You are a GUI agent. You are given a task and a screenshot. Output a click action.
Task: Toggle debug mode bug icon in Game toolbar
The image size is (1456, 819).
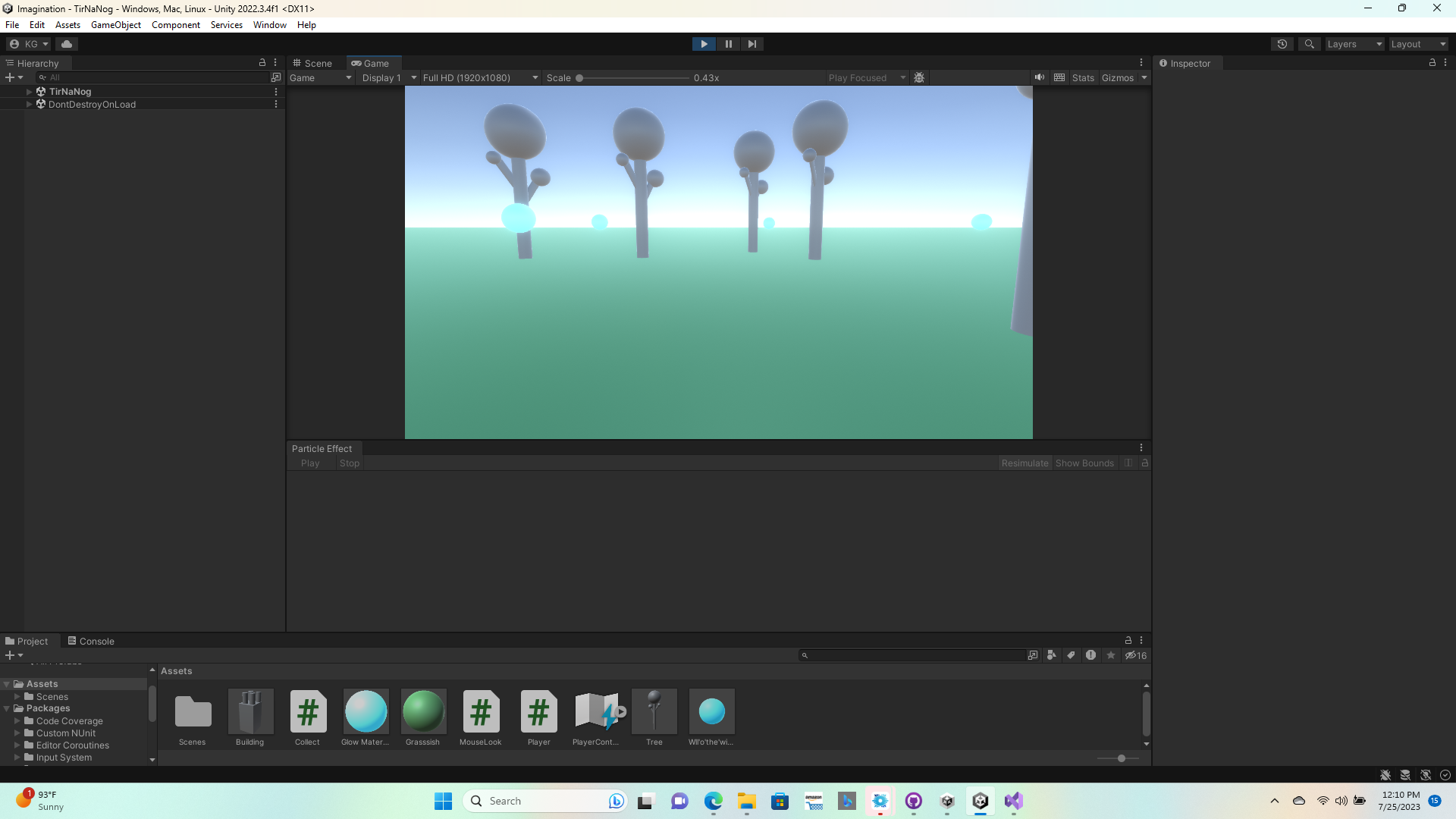pos(920,77)
